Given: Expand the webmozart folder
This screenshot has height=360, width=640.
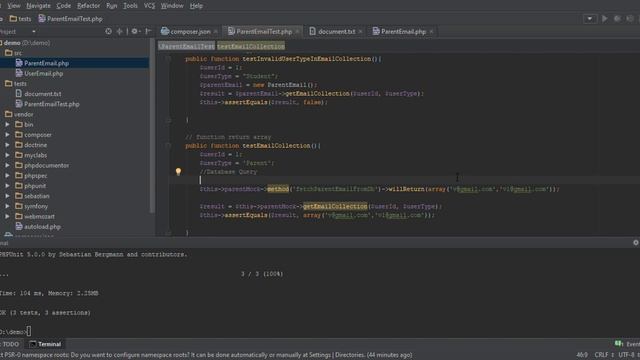Looking at the screenshot, I should click(x=7, y=216).
